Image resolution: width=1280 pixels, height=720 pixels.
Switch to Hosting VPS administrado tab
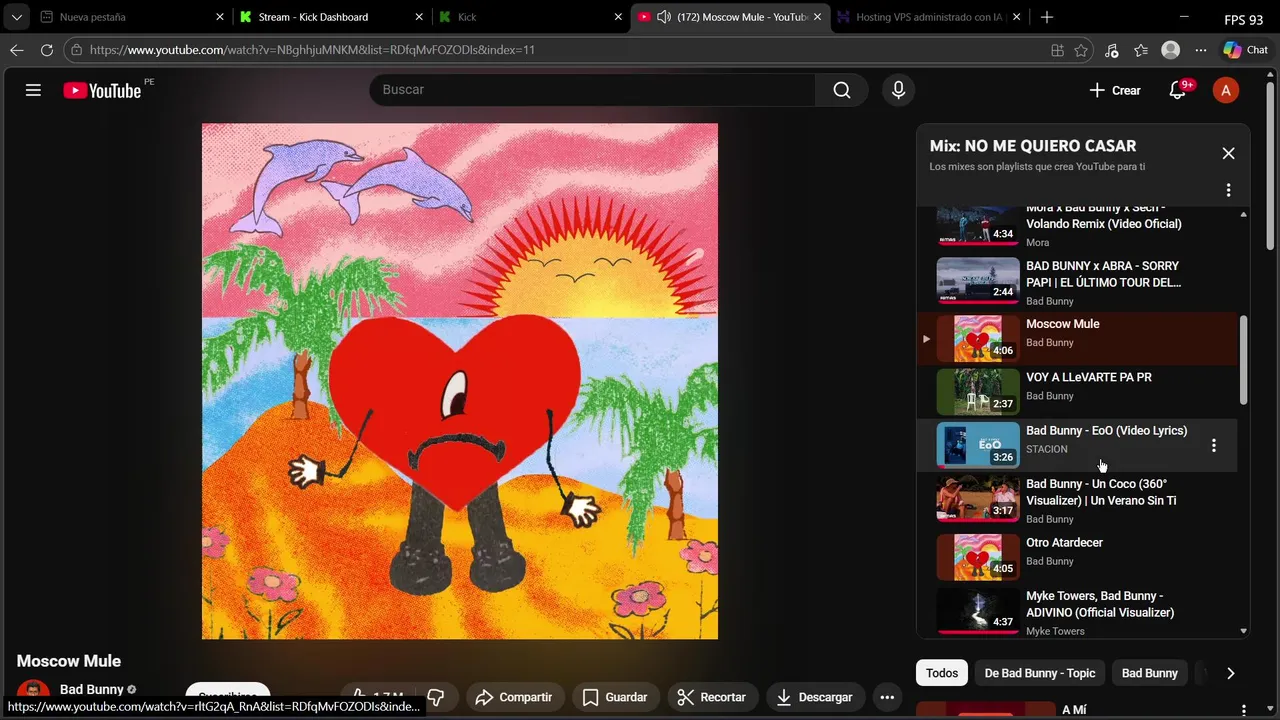[930, 17]
